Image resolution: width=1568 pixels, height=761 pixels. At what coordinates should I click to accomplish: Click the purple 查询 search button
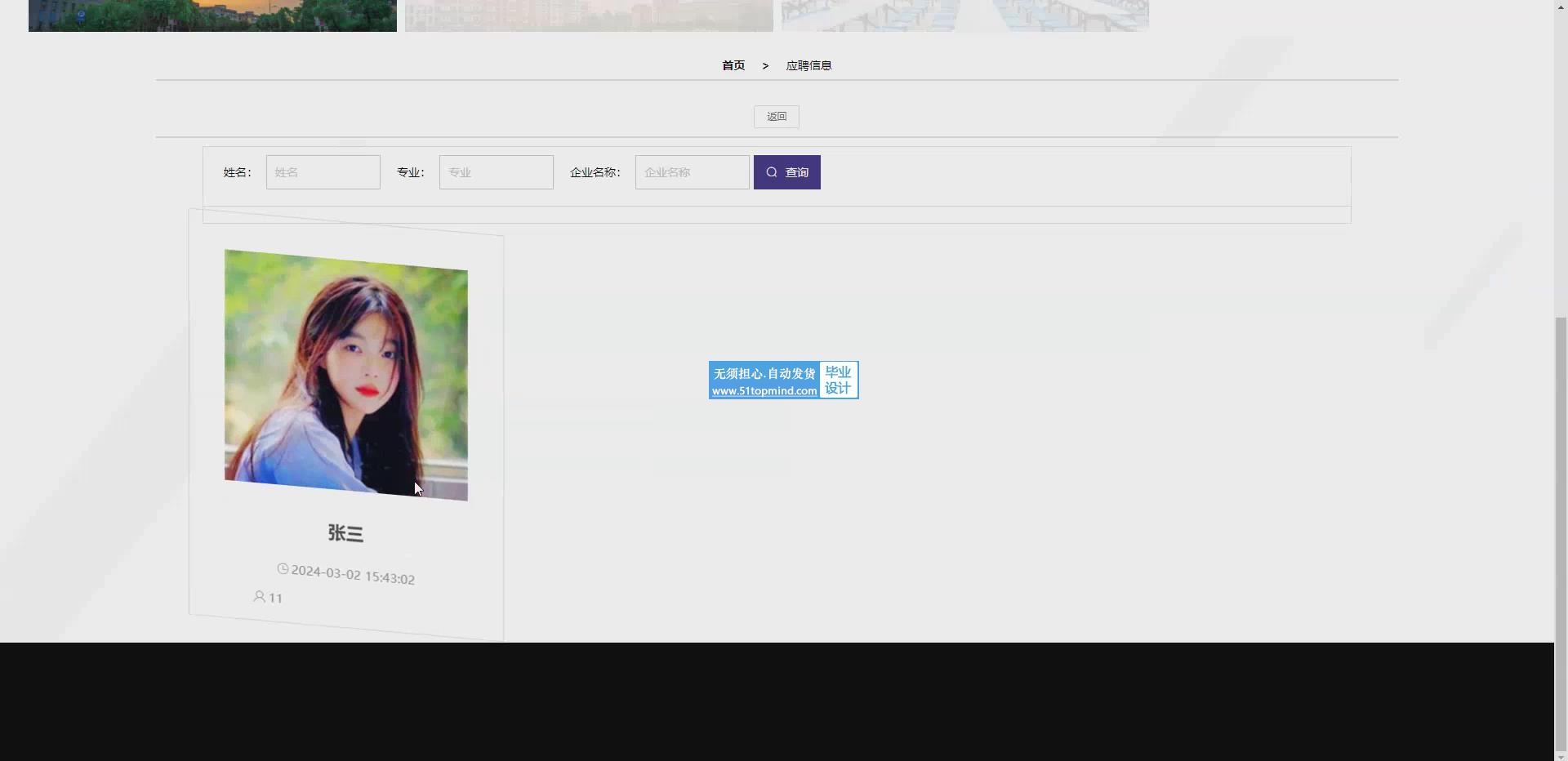click(x=787, y=172)
